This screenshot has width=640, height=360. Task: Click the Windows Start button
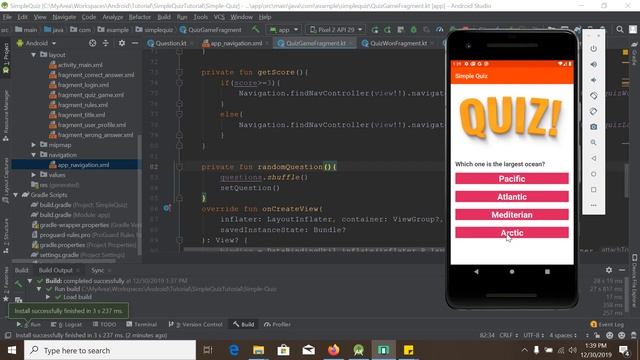(12, 350)
